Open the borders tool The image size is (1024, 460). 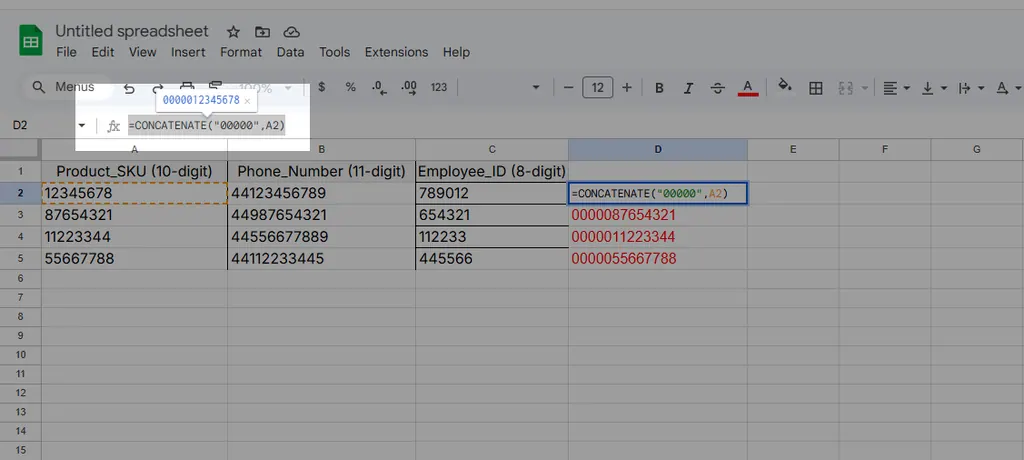pyautogui.click(x=816, y=88)
